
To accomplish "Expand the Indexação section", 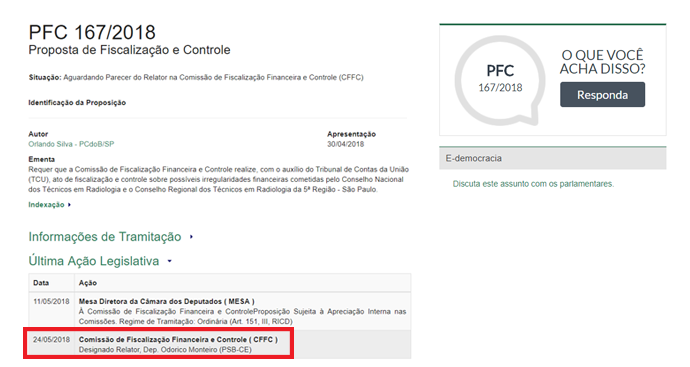I will pyautogui.click(x=46, y=205).
